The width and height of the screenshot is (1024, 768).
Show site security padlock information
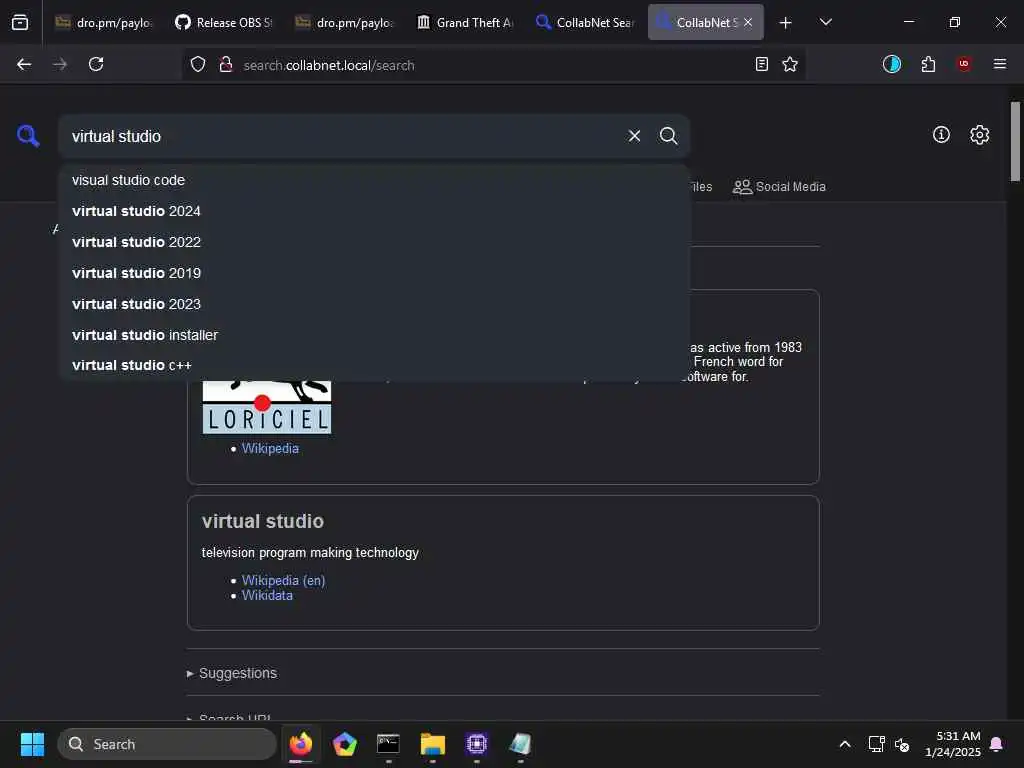pos(226,64)
